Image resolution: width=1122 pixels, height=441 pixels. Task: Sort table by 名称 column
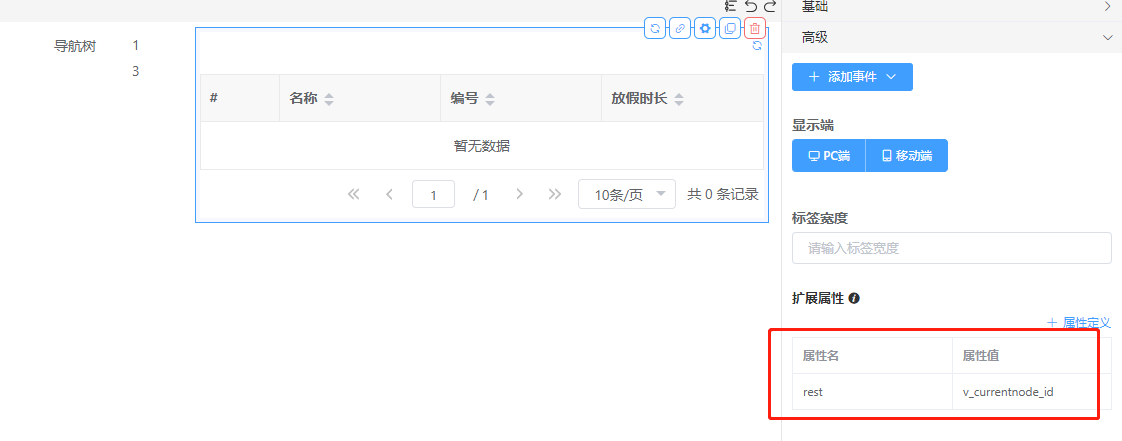click(x=329, y=99)
